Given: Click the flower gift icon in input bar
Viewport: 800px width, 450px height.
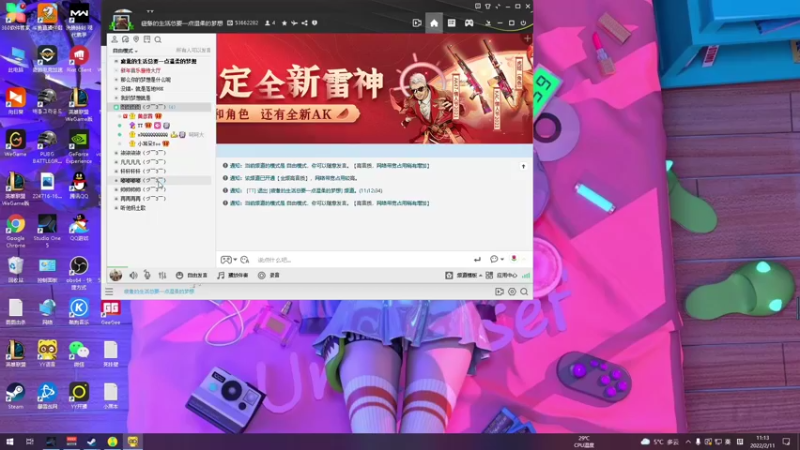Looking at the screenshot, I should click(x=514, y=259).
